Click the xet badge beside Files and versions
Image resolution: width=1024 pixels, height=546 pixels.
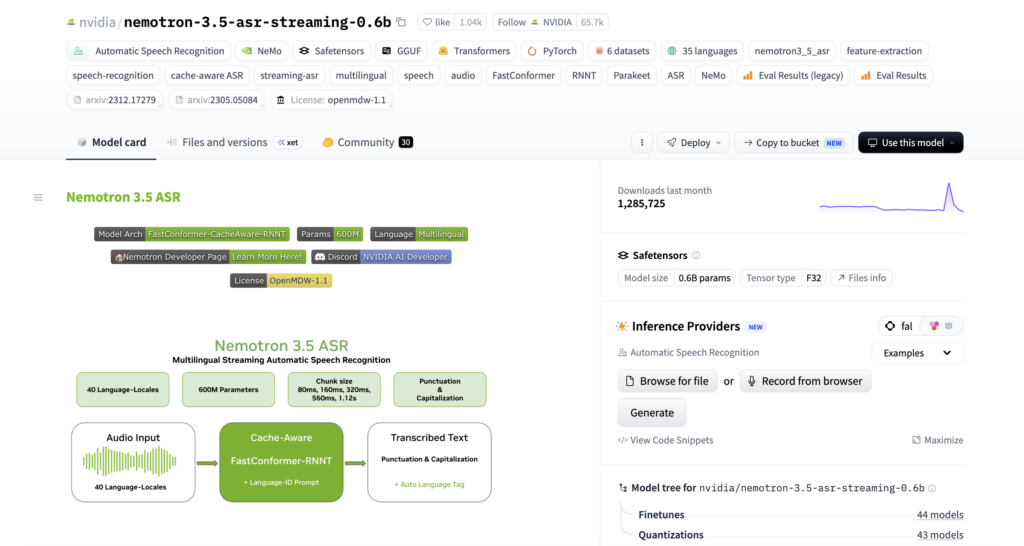(288, 142)
